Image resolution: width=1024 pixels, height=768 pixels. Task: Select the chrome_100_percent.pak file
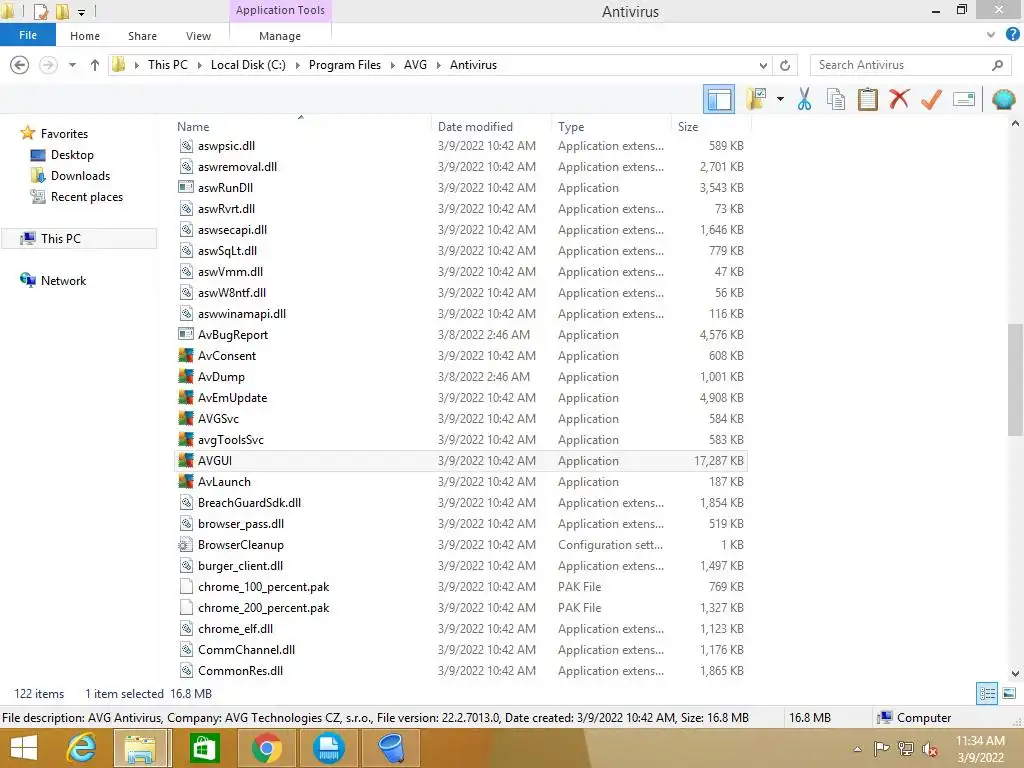pyautogui.click(x=263, y=586)
